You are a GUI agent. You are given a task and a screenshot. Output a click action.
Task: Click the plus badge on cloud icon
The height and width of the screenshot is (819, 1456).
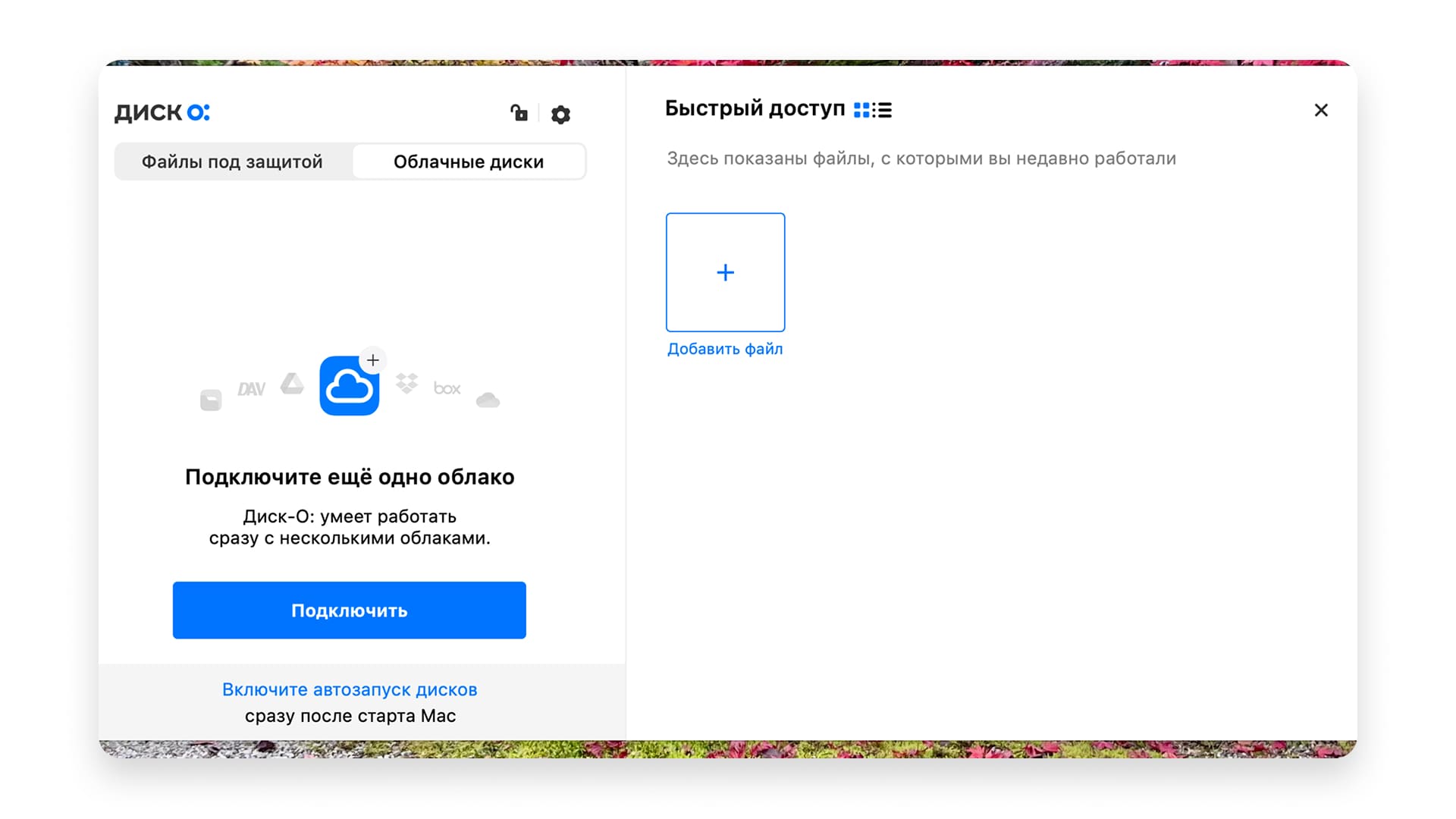tap(372, 360)
